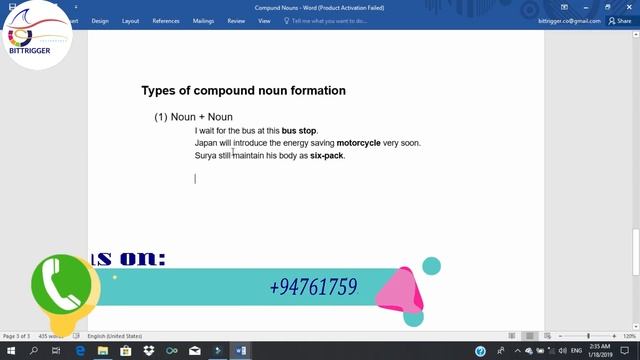Click the Page 3 of 3 indicator
640x360 pixels.
point(16,336)
